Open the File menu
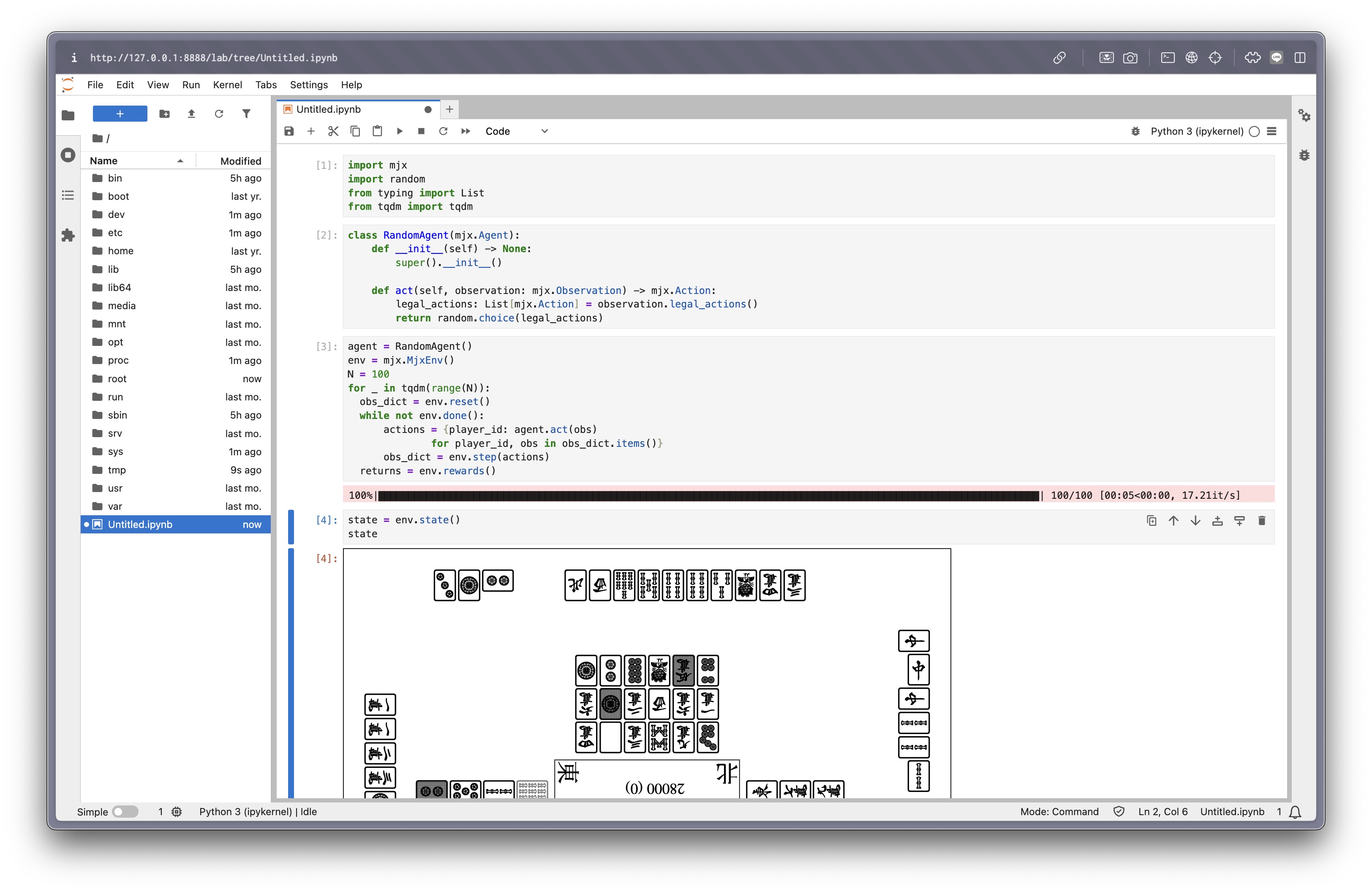This screenshot has width=1372, height=892. (95, 85)
